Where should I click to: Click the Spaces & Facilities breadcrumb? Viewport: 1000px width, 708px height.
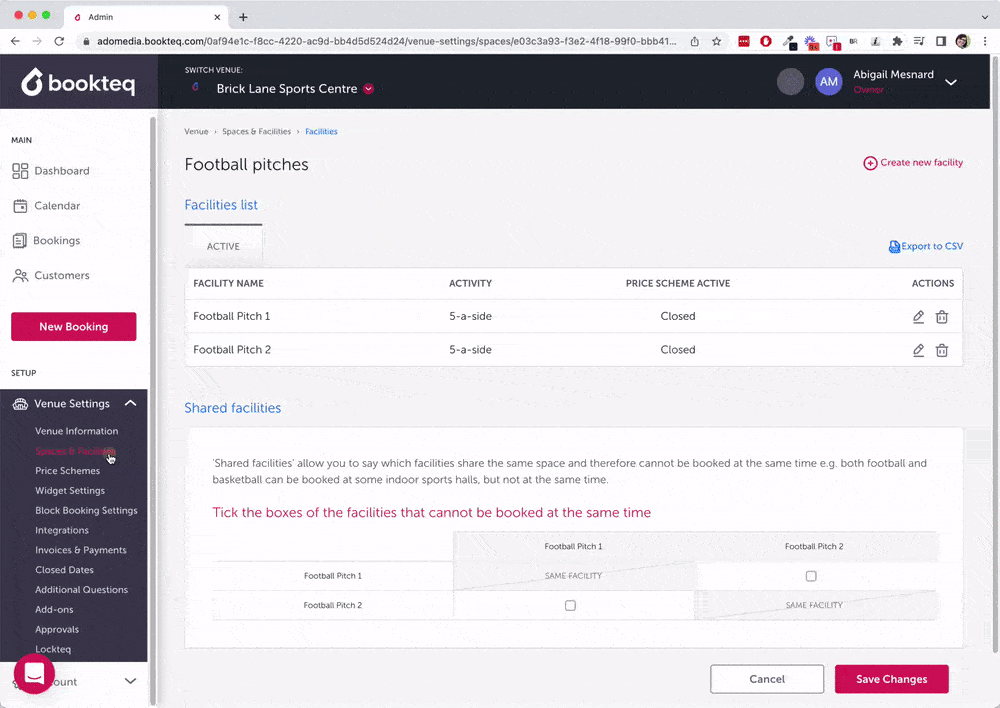coord(256,131)
